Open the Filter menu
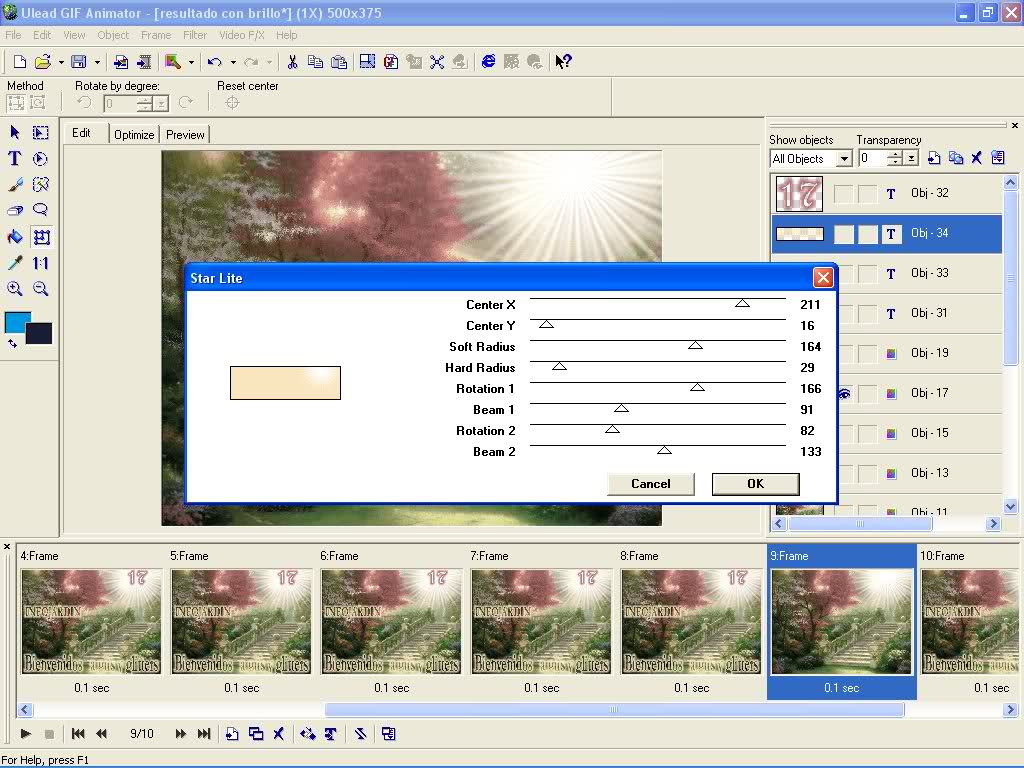1024x768 pixels. tap(195, 35)
